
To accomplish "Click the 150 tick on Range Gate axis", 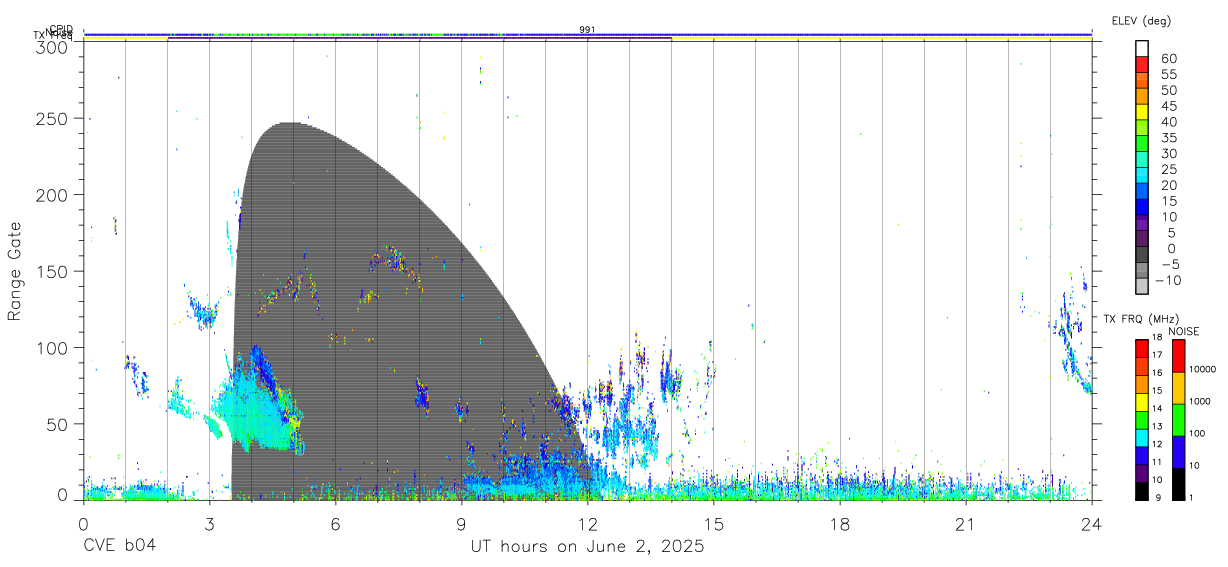I will pyautogui.click(x=52, y=271).
